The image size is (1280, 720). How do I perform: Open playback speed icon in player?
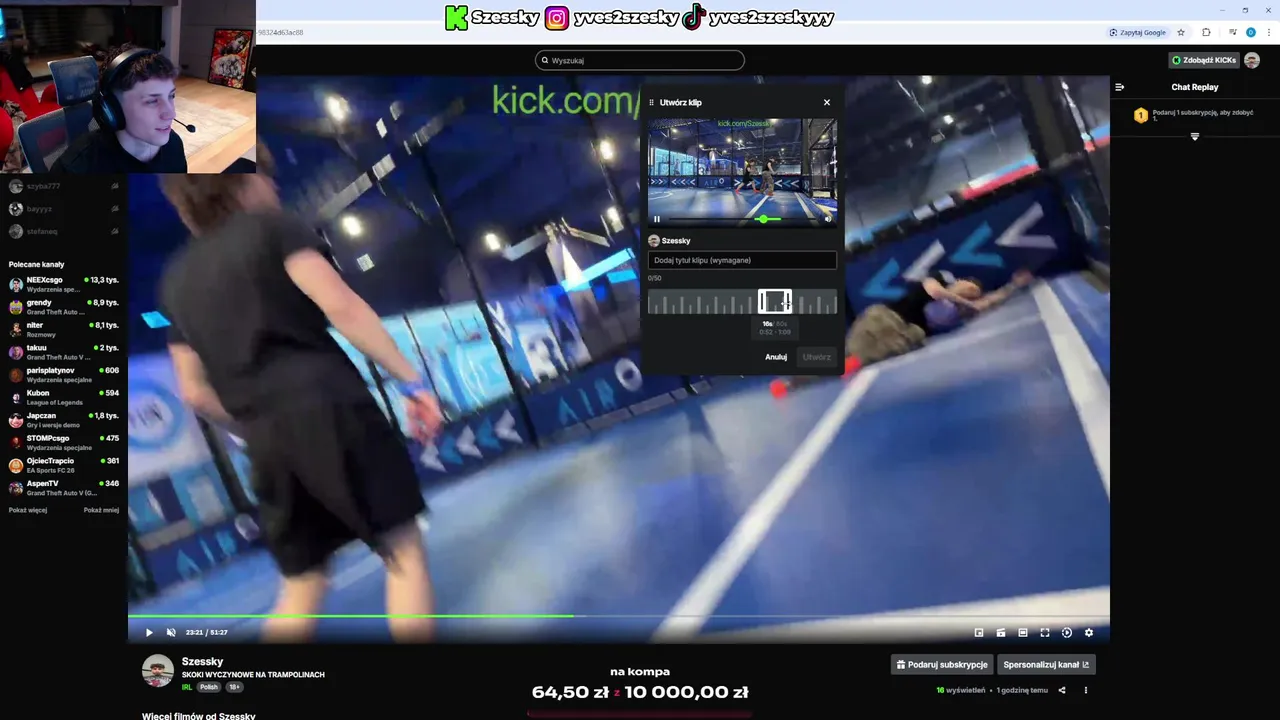1067,632
